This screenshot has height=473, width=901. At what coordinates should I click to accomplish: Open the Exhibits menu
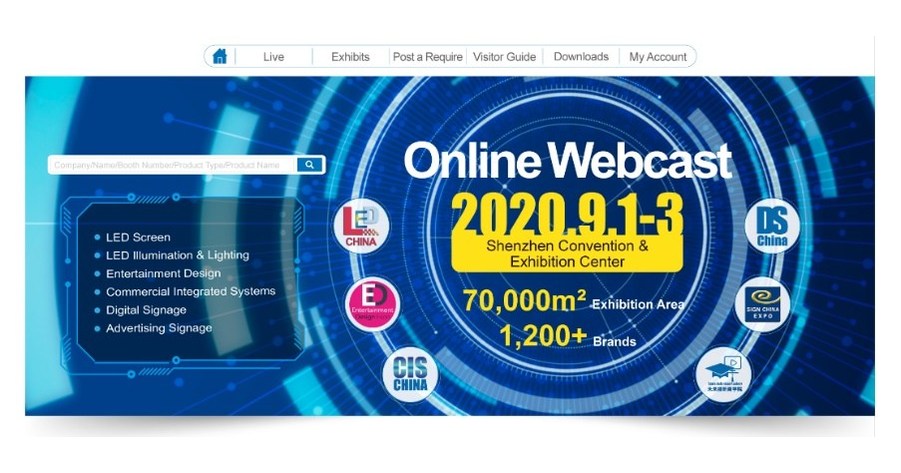point(350,57)
